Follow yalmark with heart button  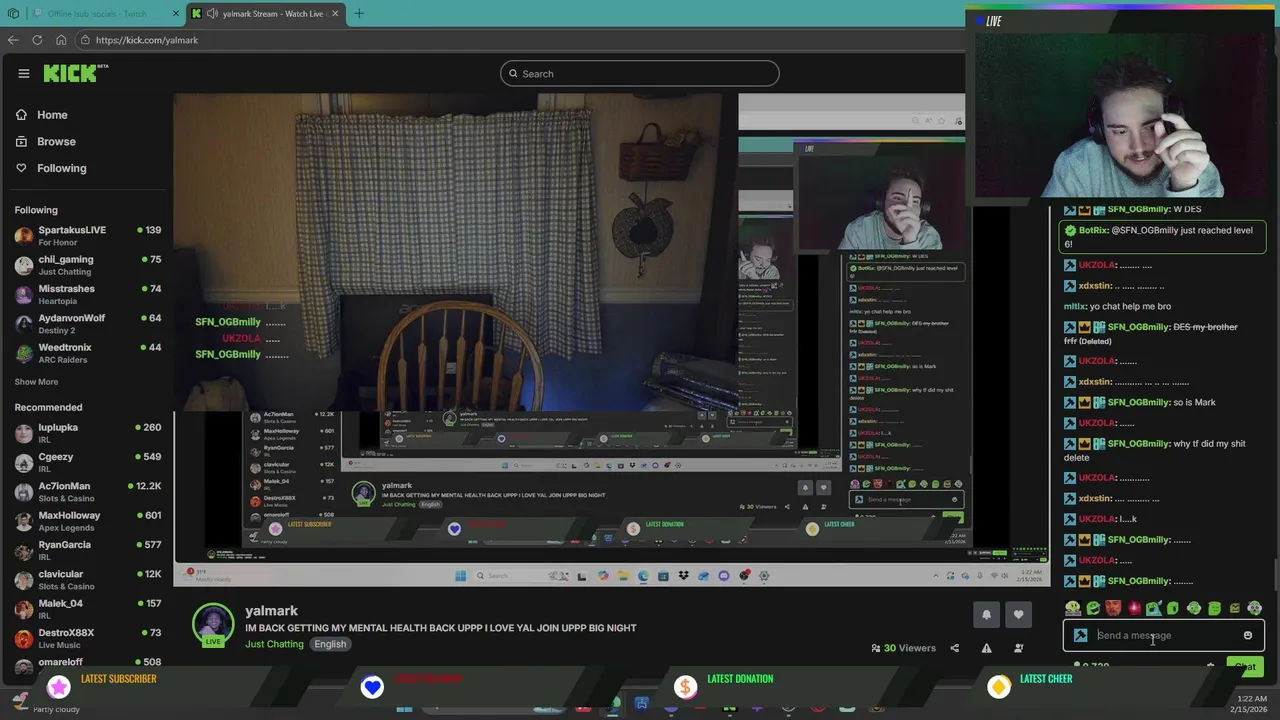tap(1018, 615)
